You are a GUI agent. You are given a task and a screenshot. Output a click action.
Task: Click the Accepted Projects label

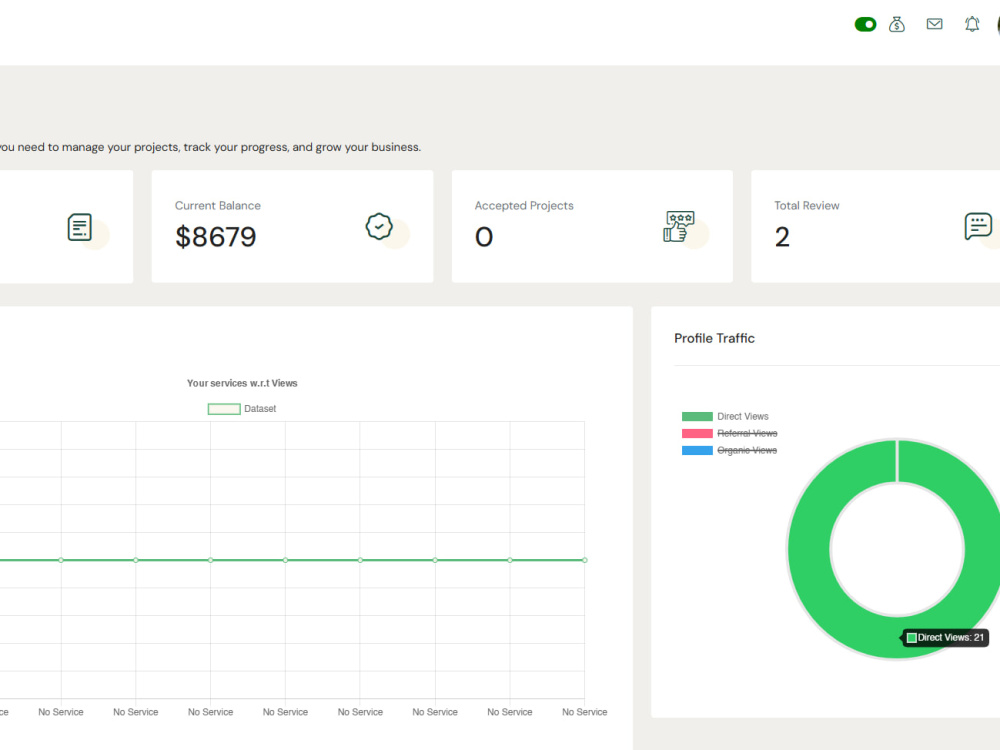tap(524, 205)
